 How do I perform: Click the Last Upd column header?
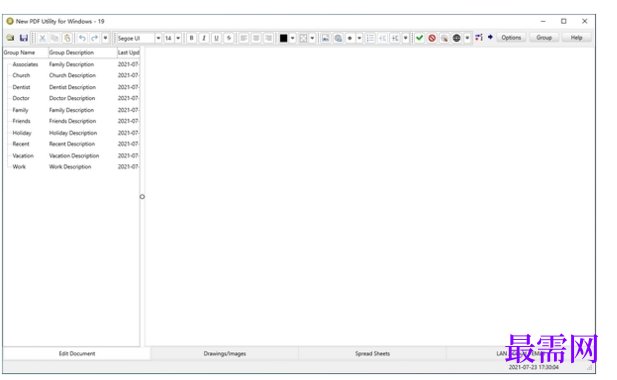click(128, 52)
